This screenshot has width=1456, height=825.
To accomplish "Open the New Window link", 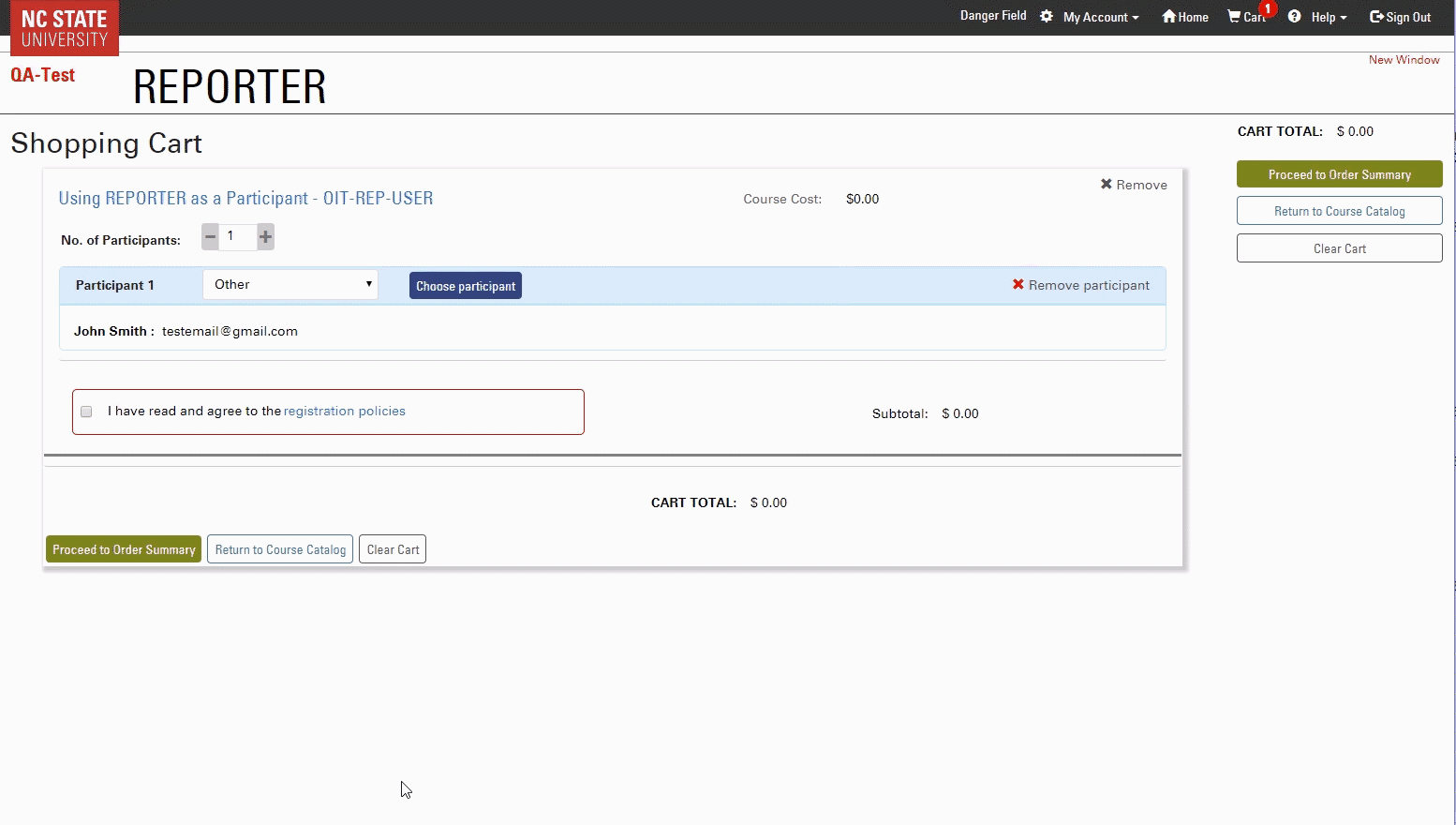I will (1404, 60).
